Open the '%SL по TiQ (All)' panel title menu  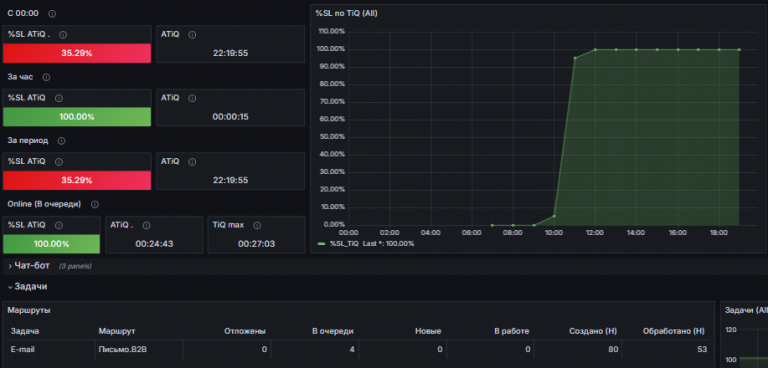point(346,13)
